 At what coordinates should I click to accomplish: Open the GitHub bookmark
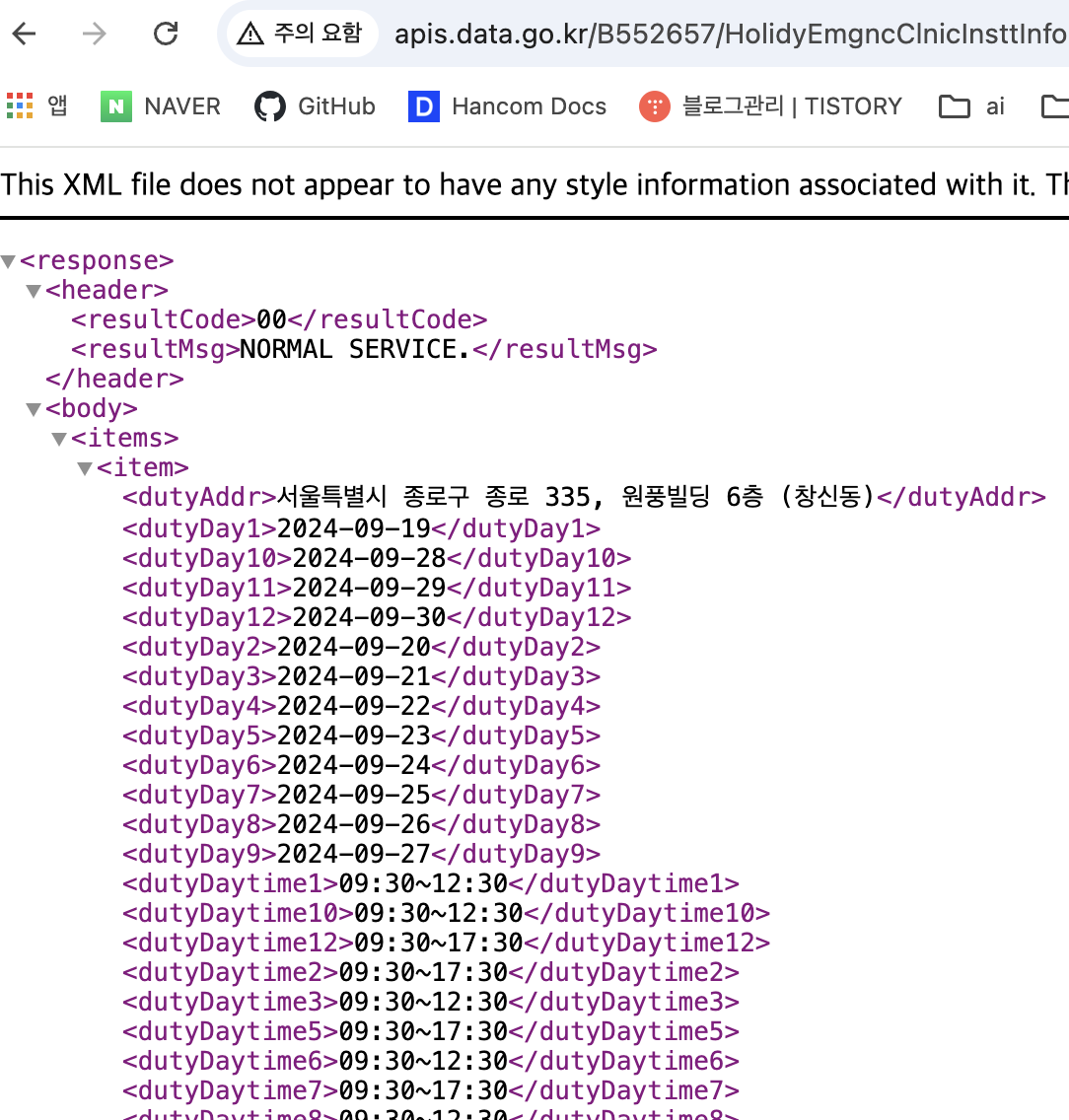[316, 106]
